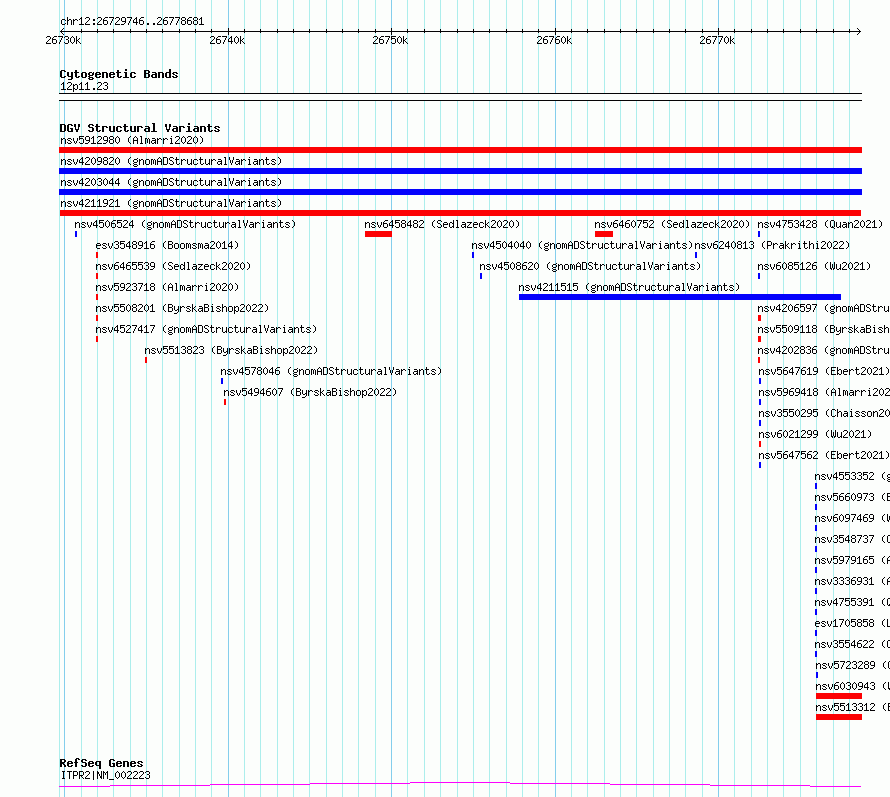Click nsv3550295 Chaisson variant label
Image resolution: width=890 pixels, height=797 pixels.
click(824, 413)
